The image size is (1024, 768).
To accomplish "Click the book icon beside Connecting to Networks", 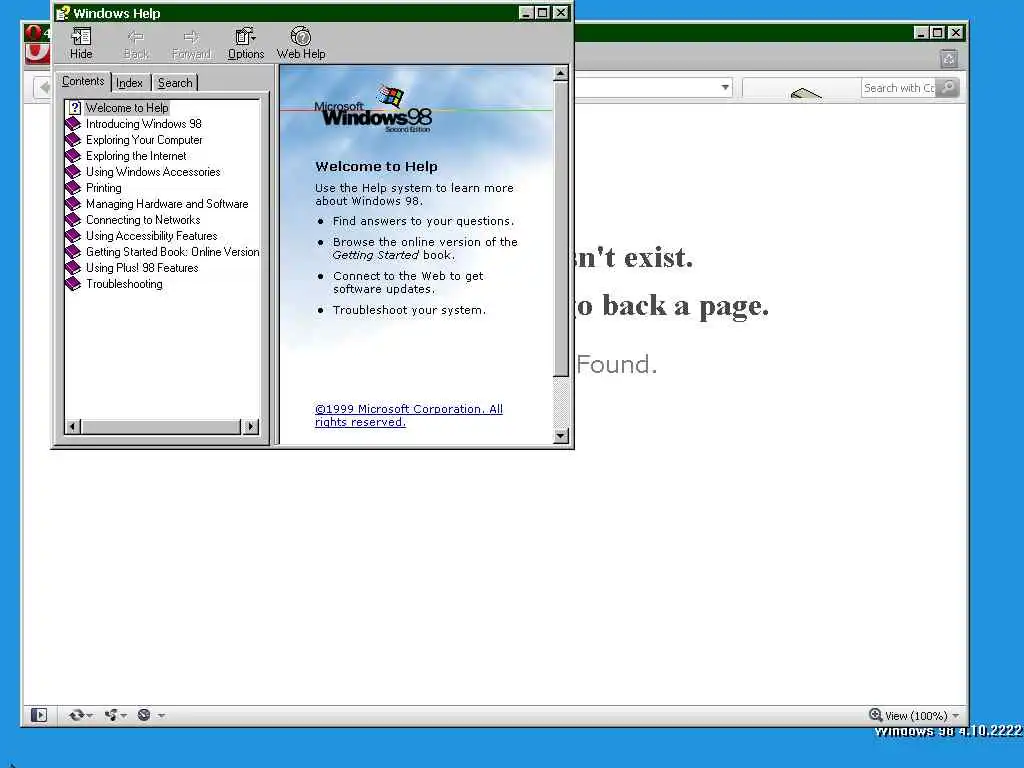I will [73, 219].
